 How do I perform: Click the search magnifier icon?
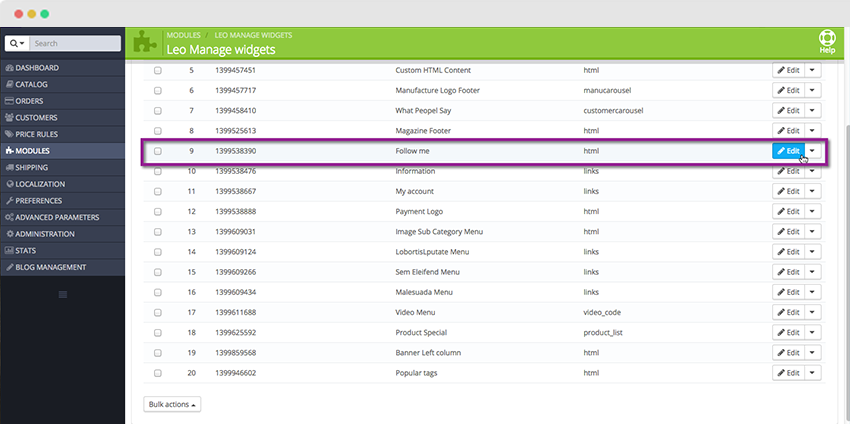[x=13, y=44]
